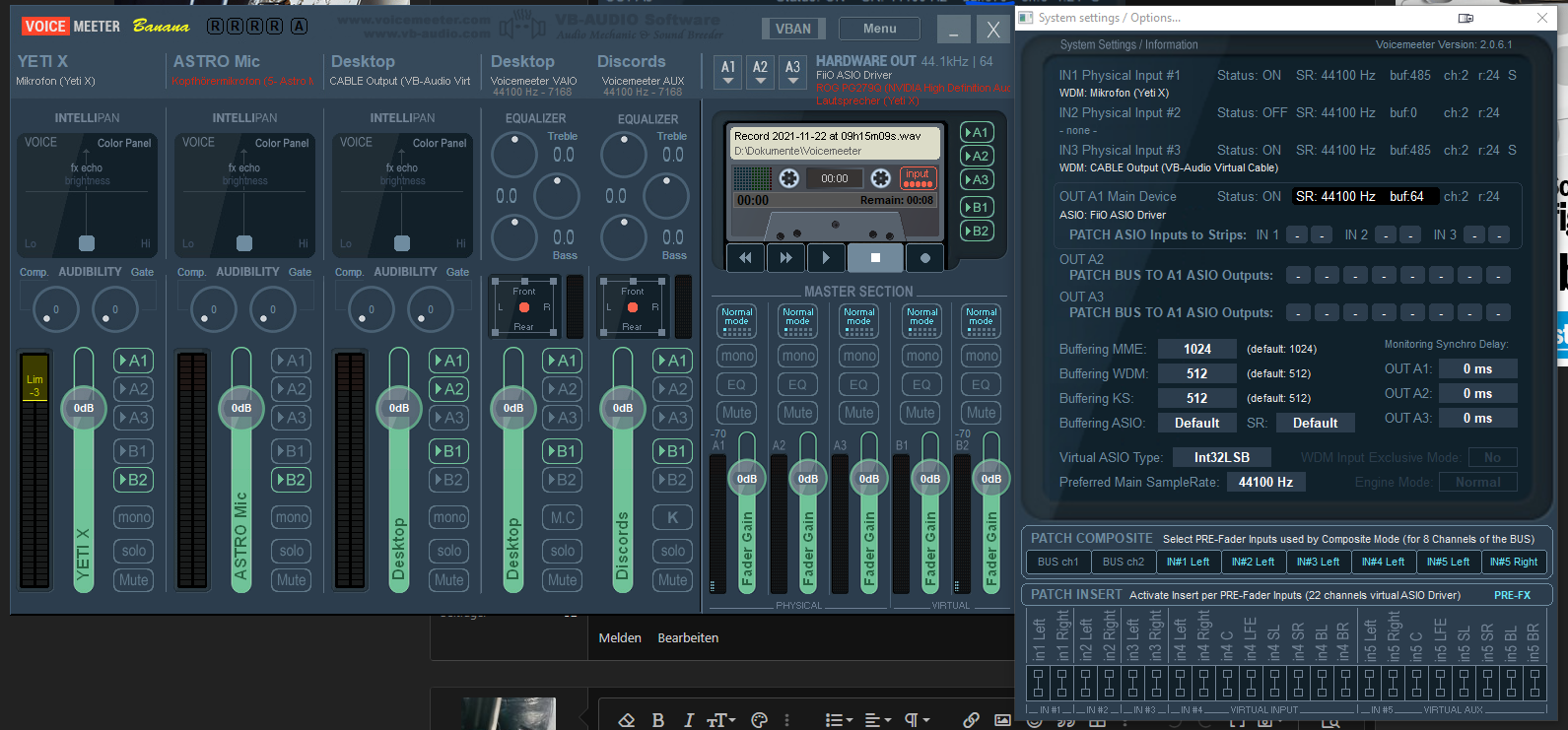Toggle A1 routing on the YETI X strip
The width and height of the screenshot is (1568, 730).
(133, 361)
